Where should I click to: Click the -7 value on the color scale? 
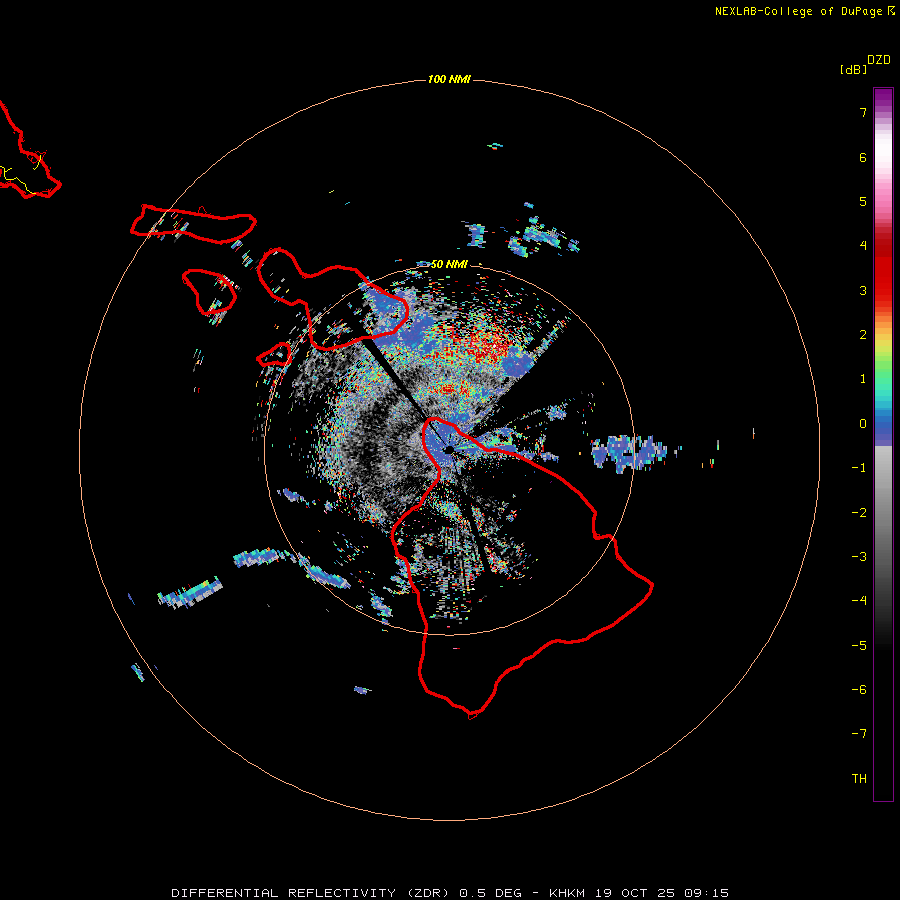(859, 734)
